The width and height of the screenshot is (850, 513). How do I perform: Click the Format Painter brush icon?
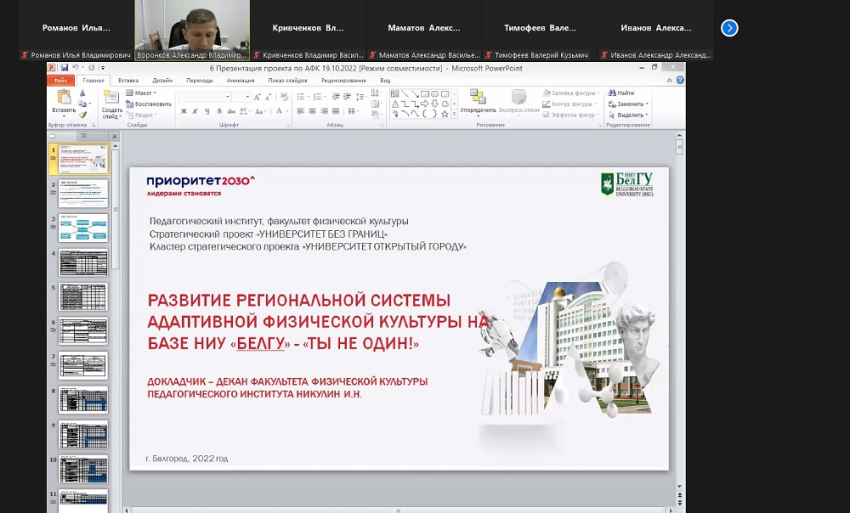[83, 115]
